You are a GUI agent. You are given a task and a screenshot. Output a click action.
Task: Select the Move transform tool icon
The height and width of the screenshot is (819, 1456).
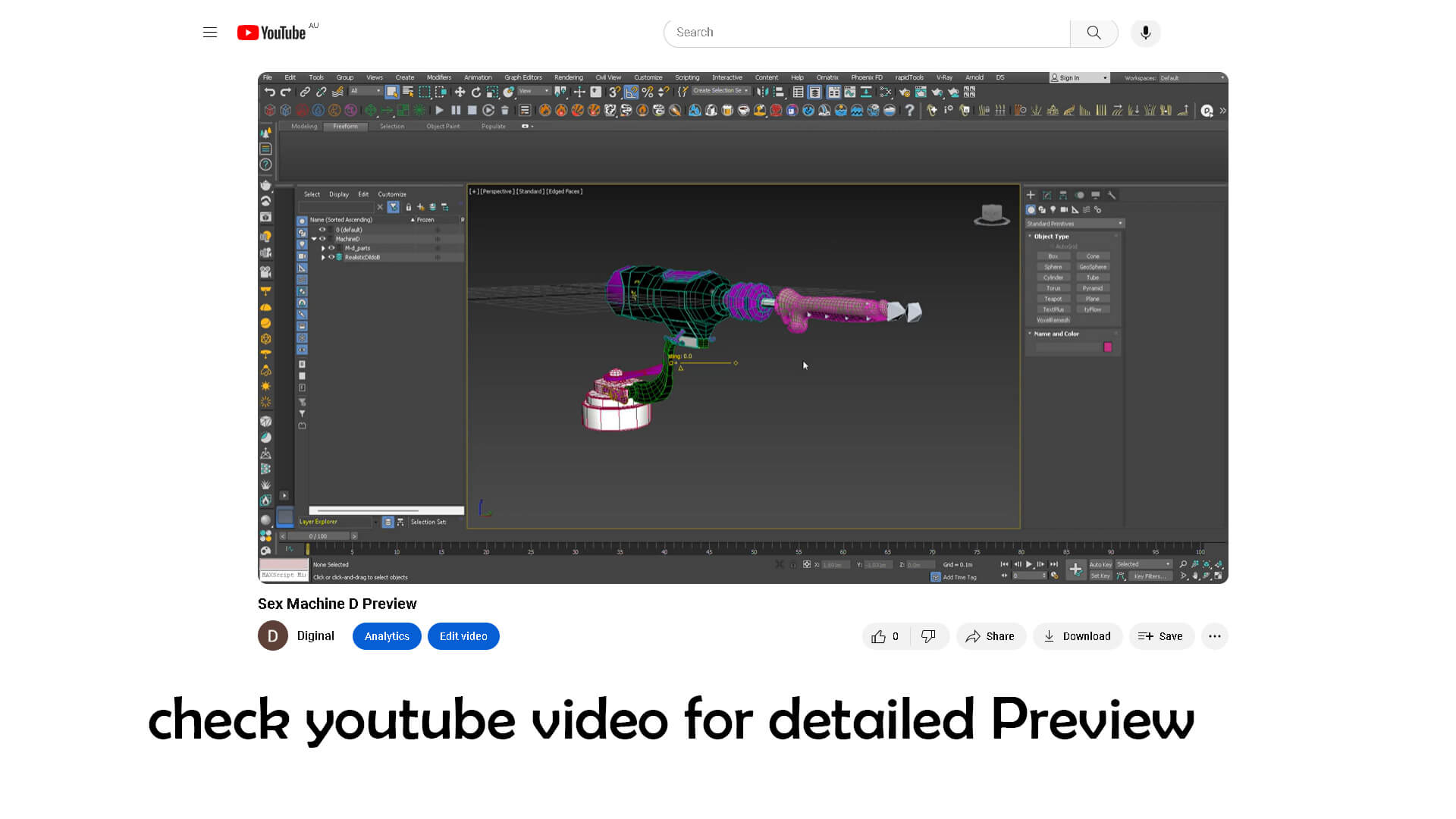(460, 93)
